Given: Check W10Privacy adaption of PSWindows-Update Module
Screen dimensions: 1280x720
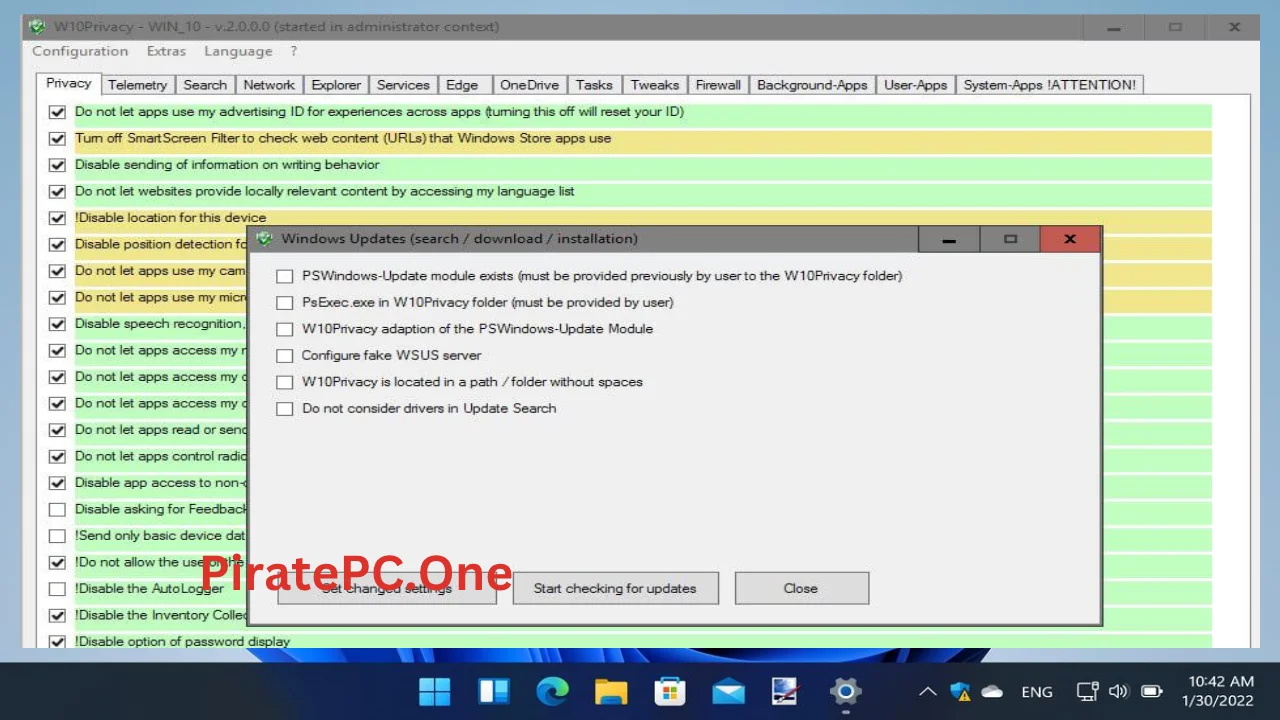Looking at the screenshot, I should pos(285,329).
